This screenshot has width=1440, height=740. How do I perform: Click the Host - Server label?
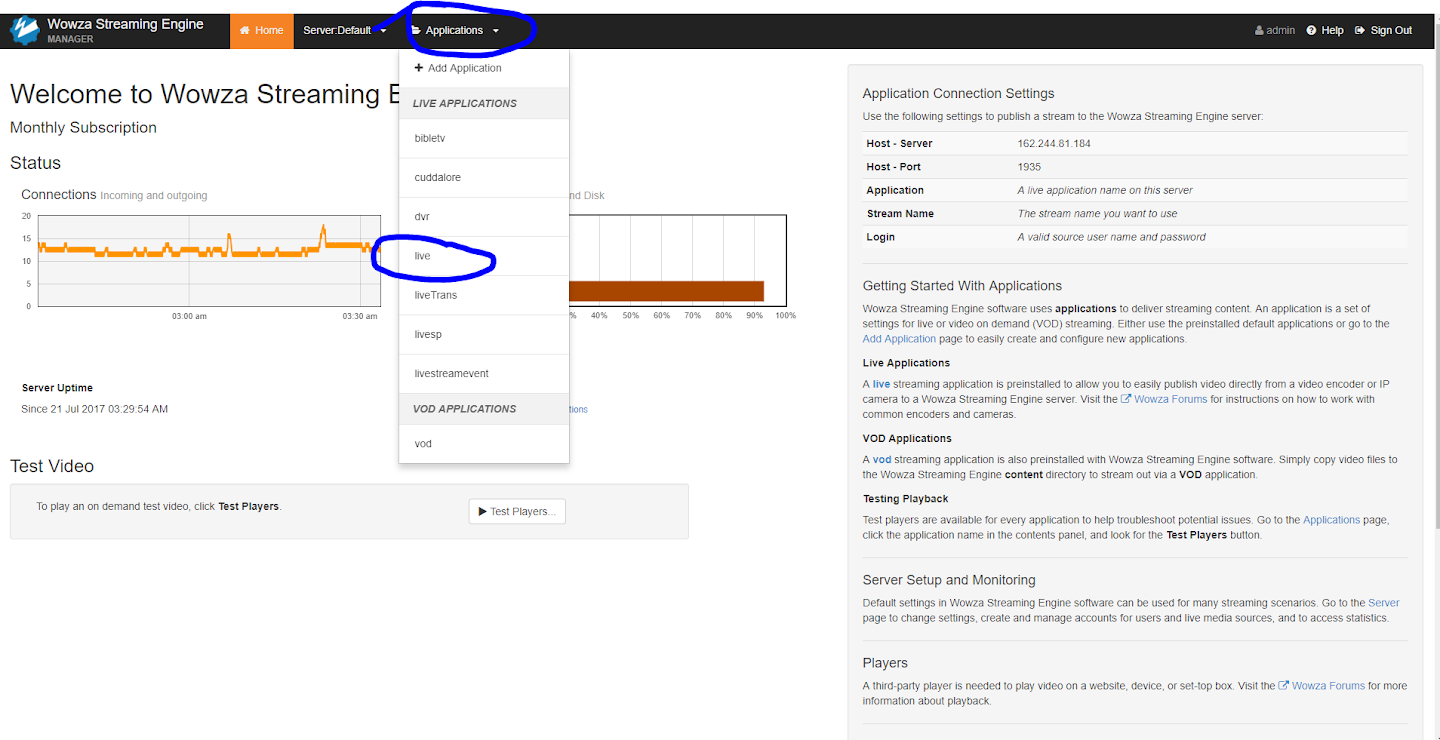(x=899, y=144)
